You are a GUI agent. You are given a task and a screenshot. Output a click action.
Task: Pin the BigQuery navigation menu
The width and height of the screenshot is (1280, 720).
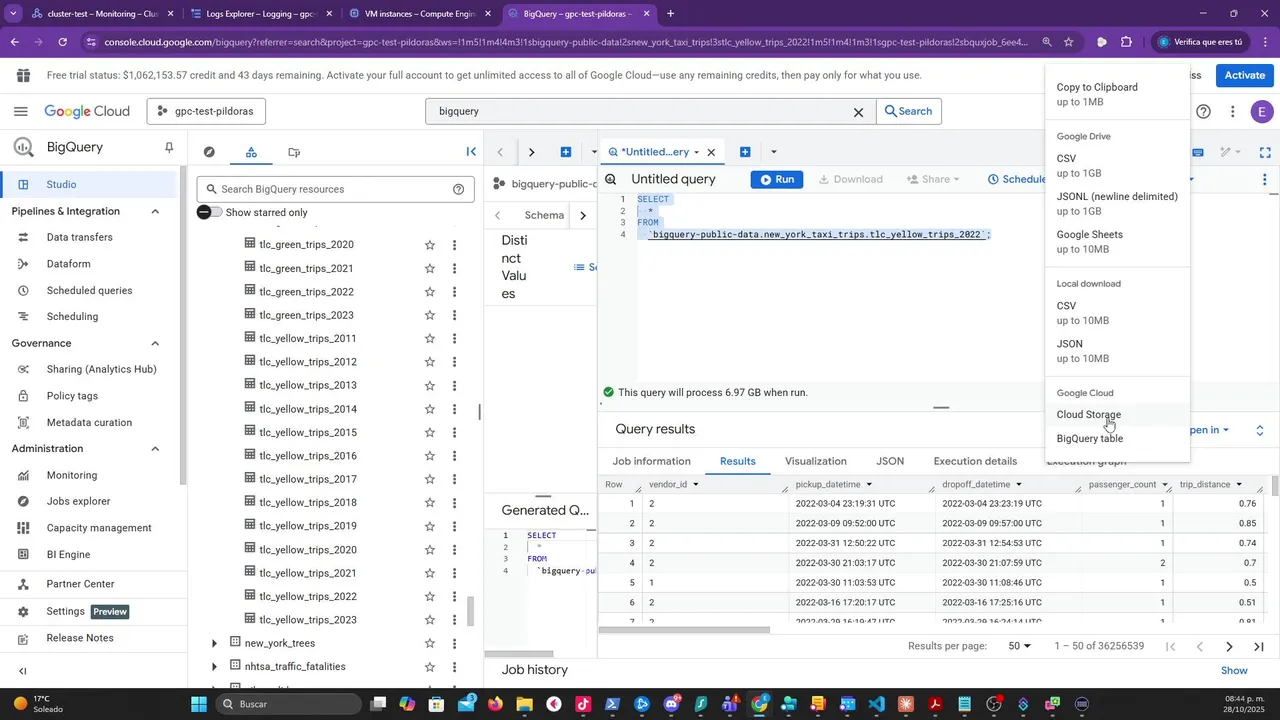[x=169, y=148]
